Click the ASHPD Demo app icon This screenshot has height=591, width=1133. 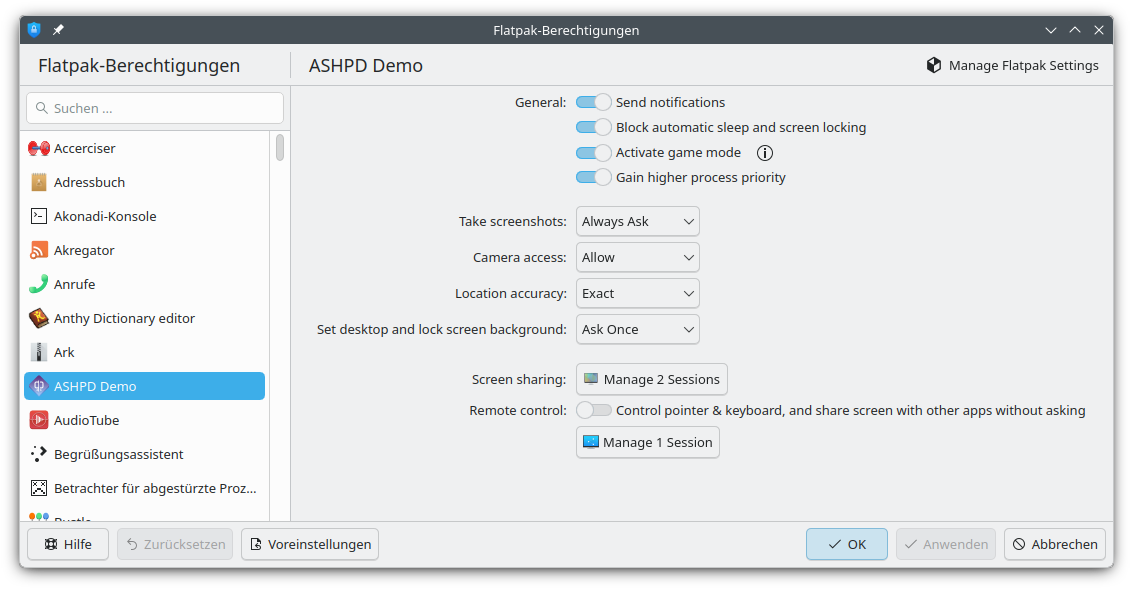pos(39,386)
